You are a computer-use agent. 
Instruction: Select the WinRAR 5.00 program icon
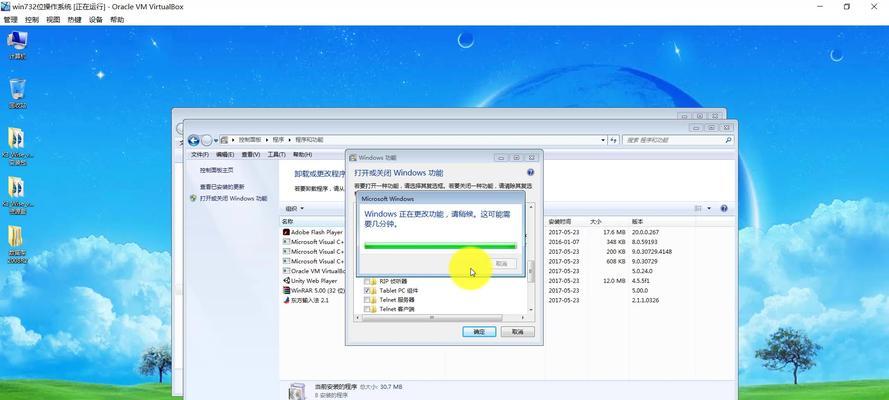pos(286,290)
